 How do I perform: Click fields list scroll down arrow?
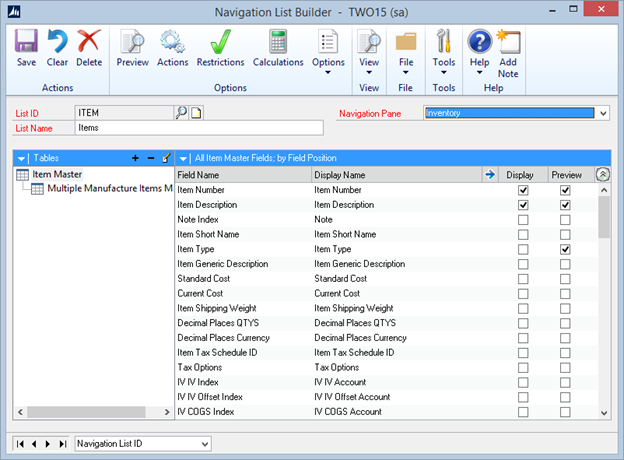pos(604,413)
